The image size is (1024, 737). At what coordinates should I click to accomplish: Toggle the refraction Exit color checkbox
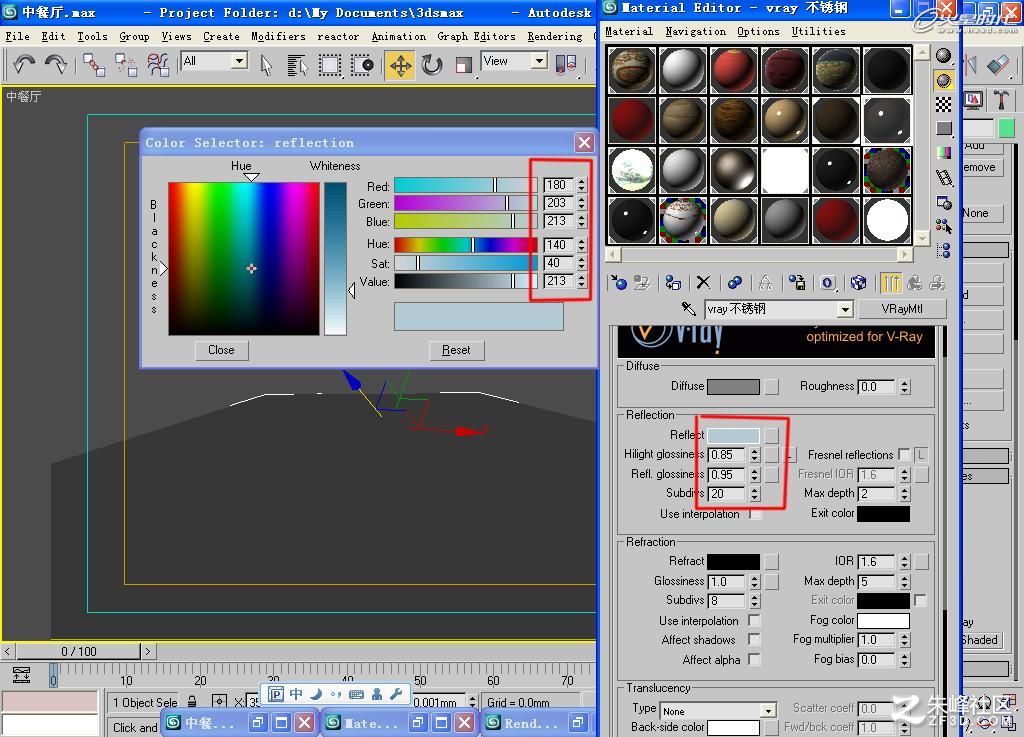pos(920,599)
